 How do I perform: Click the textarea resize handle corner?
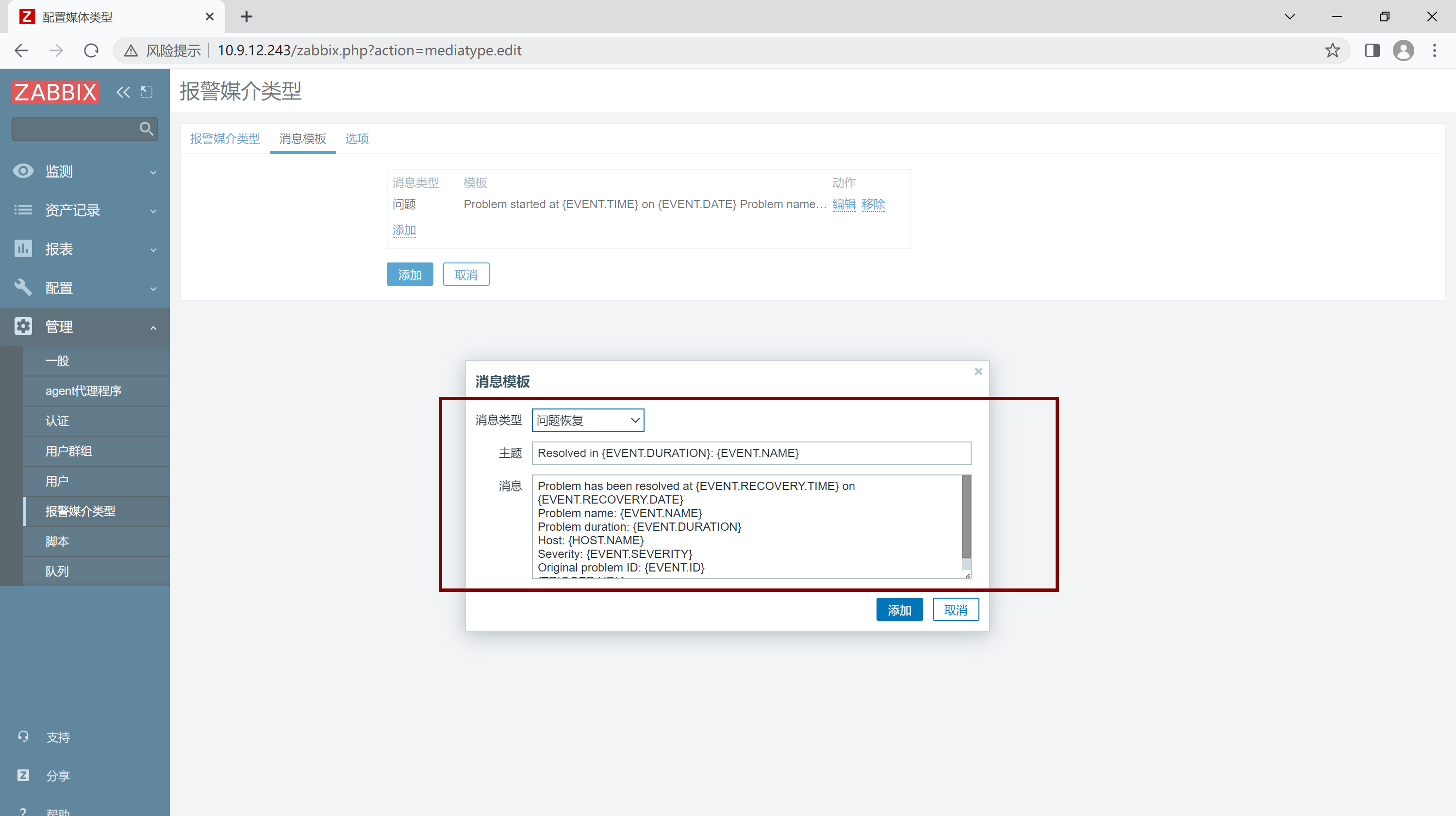967,575
